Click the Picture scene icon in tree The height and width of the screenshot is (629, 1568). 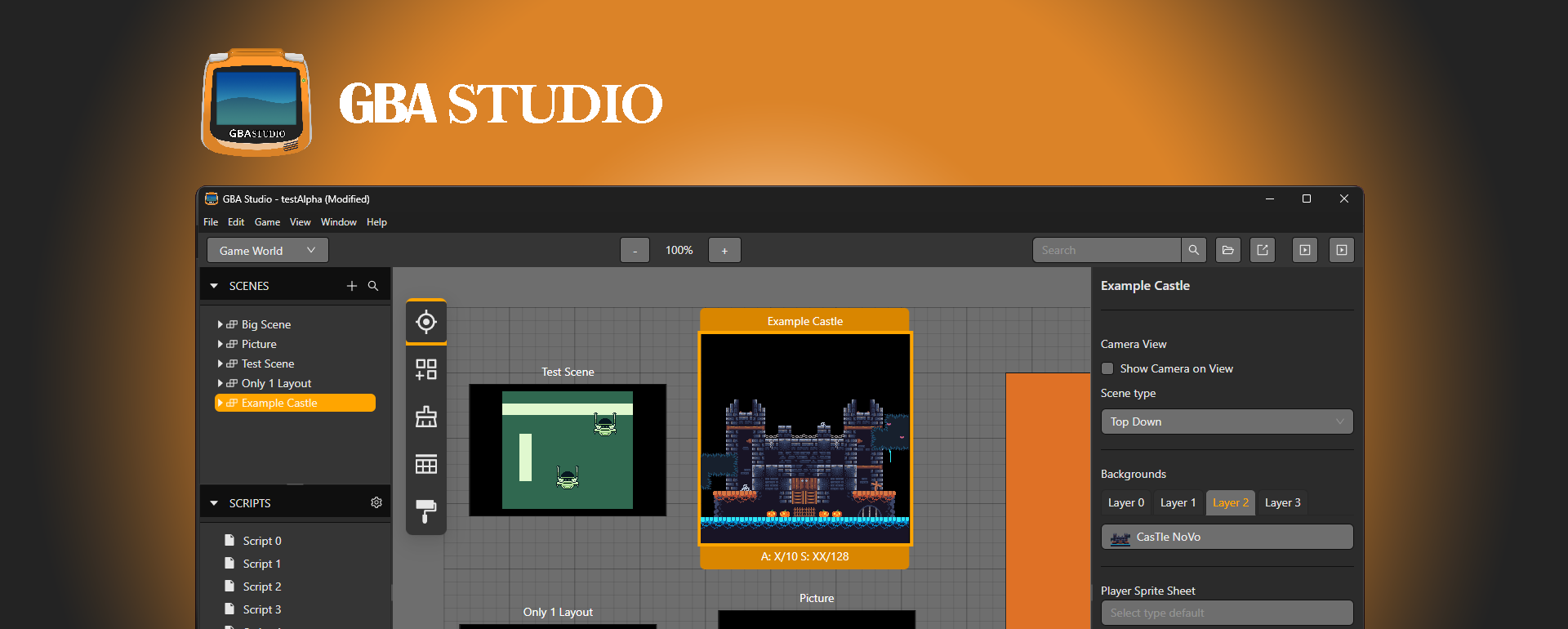pos(232,344)
